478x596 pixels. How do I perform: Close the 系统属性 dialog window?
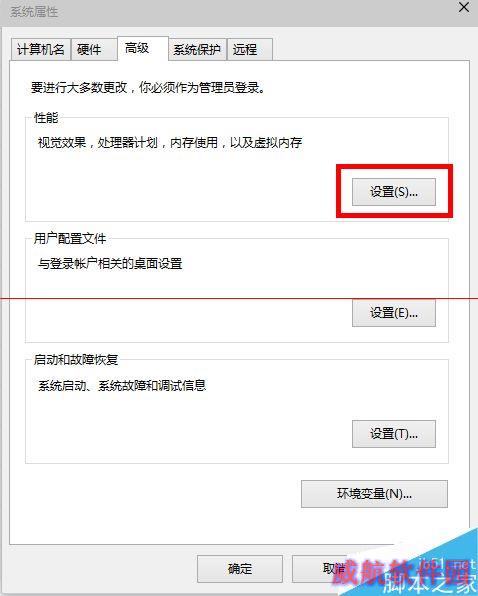coord(464,7)
